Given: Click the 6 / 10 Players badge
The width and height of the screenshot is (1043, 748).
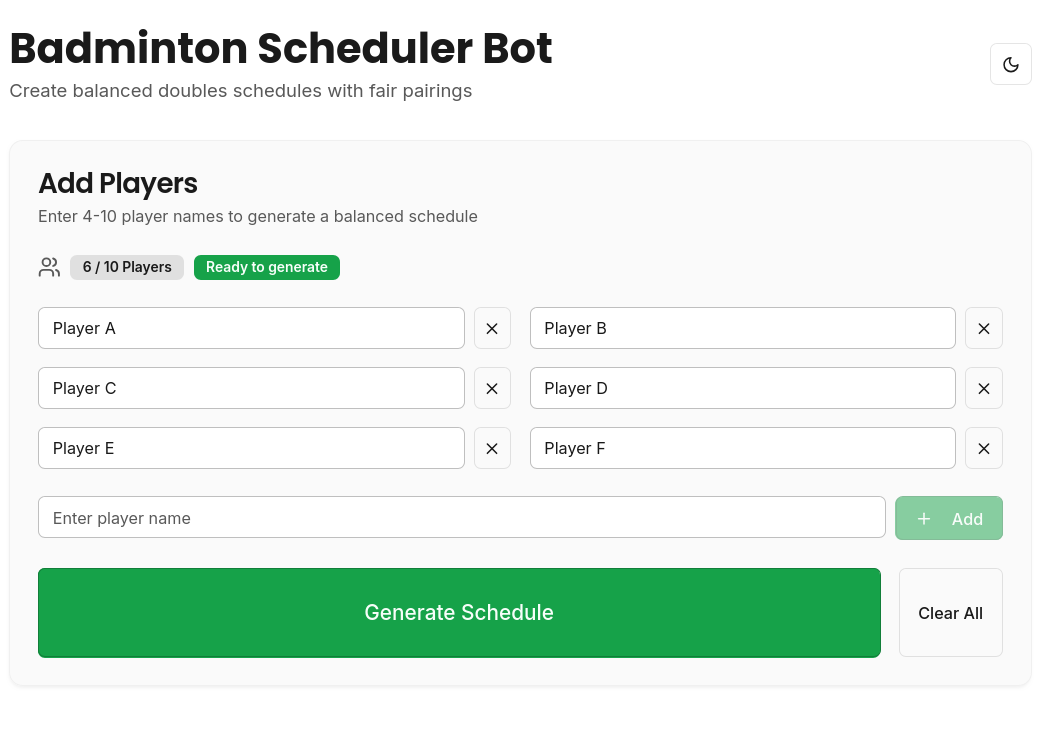Looking at the screenshot, I should tap(127, 267).
